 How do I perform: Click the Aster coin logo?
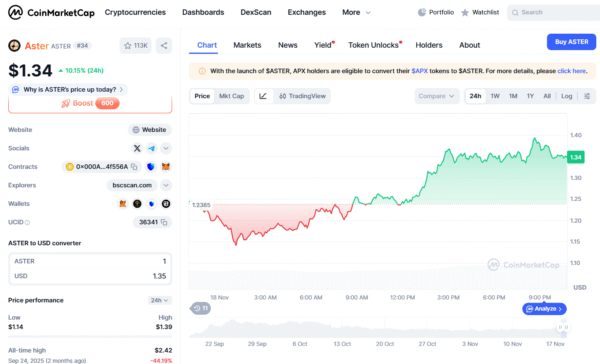(x=15, y=46)
